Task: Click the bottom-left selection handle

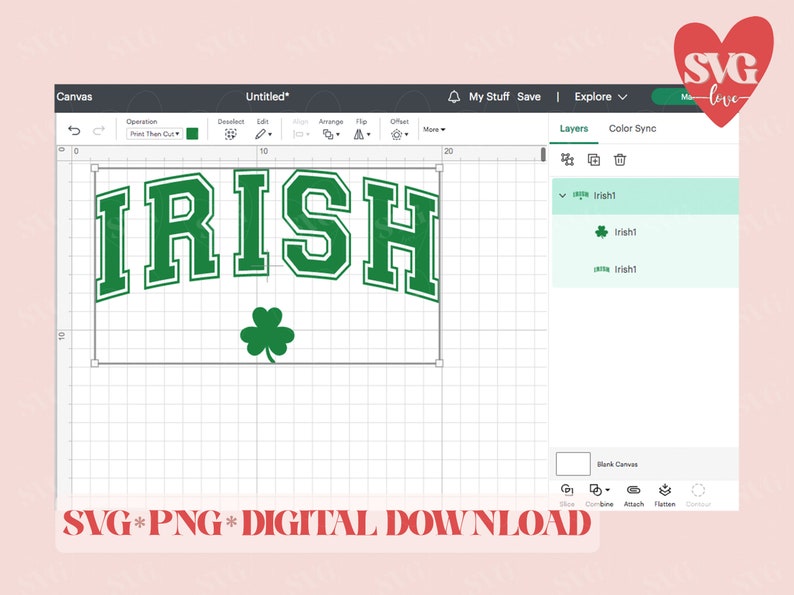Action: pyautogui.click(x=94, y=363)
